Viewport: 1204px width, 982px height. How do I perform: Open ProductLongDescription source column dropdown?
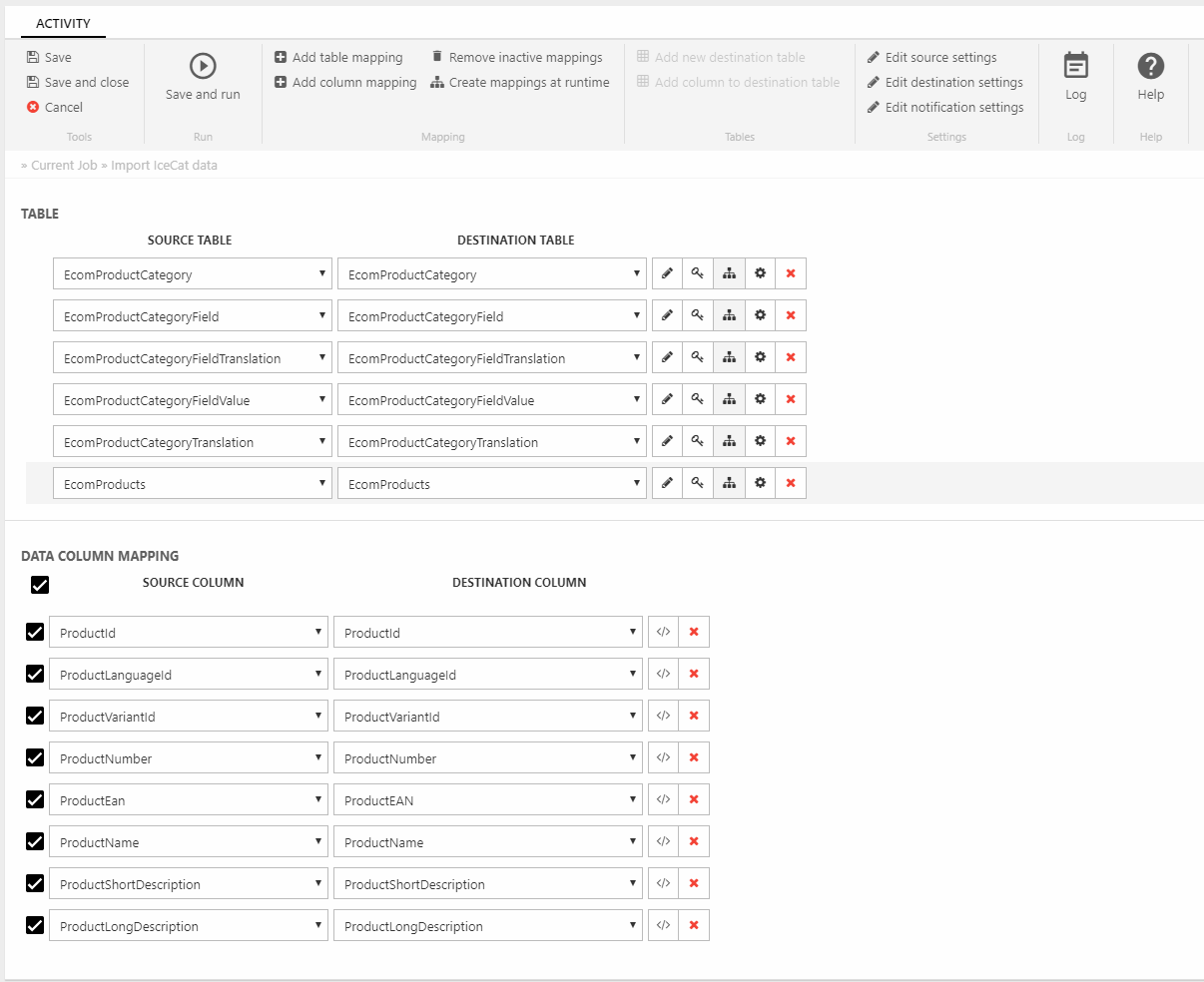pyautogui.click(x=188, y=926)
